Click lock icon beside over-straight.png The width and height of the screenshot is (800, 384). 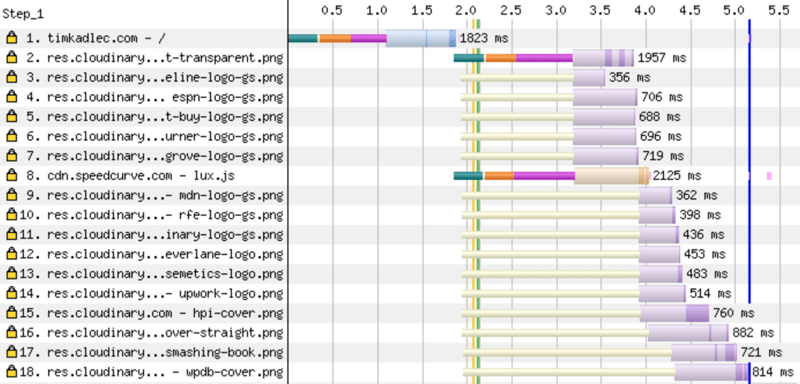(x=11, y=332)
